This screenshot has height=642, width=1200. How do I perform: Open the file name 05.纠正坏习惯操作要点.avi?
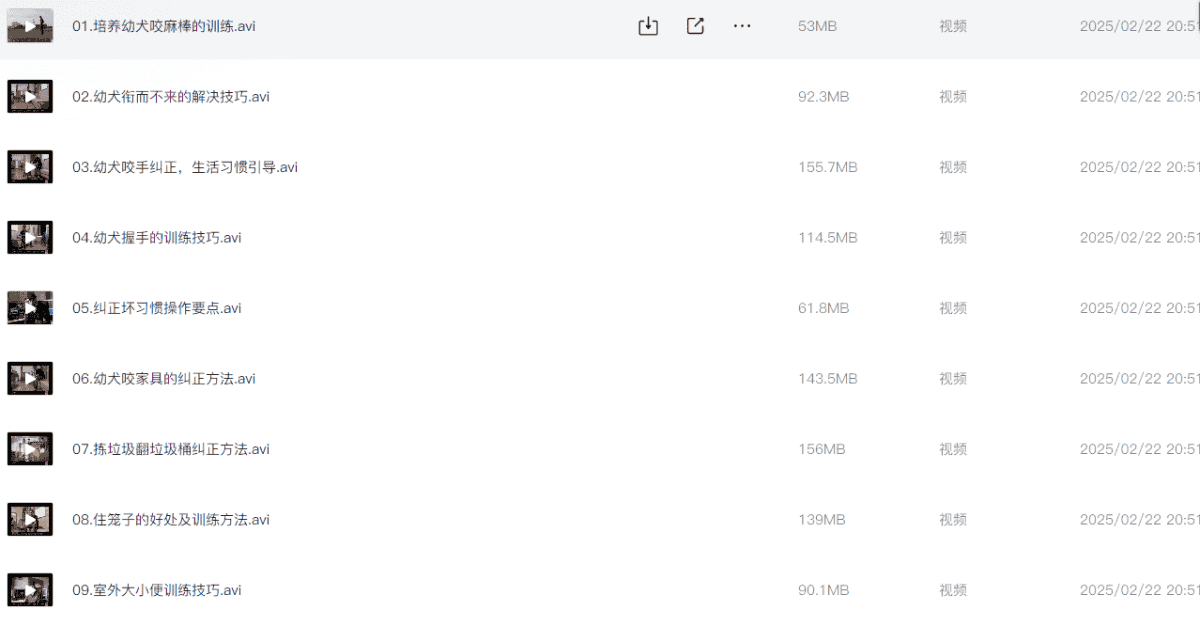[x=157, y=308]
